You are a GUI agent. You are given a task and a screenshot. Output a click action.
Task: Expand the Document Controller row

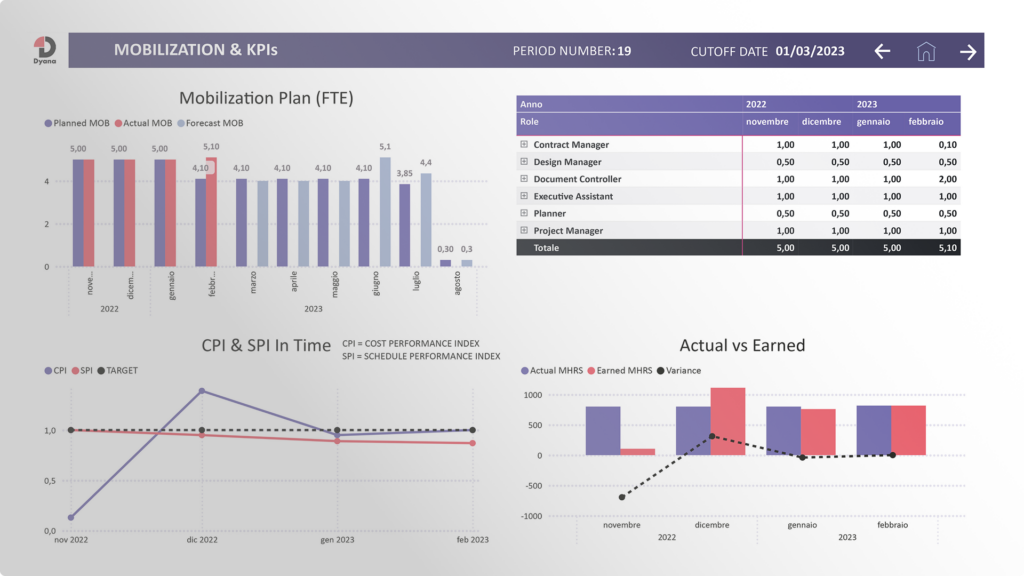tap(524, 178)
